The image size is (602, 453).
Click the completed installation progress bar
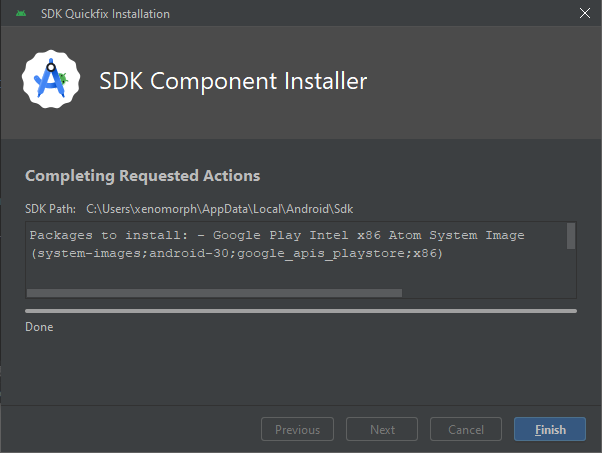click(301, 311)
